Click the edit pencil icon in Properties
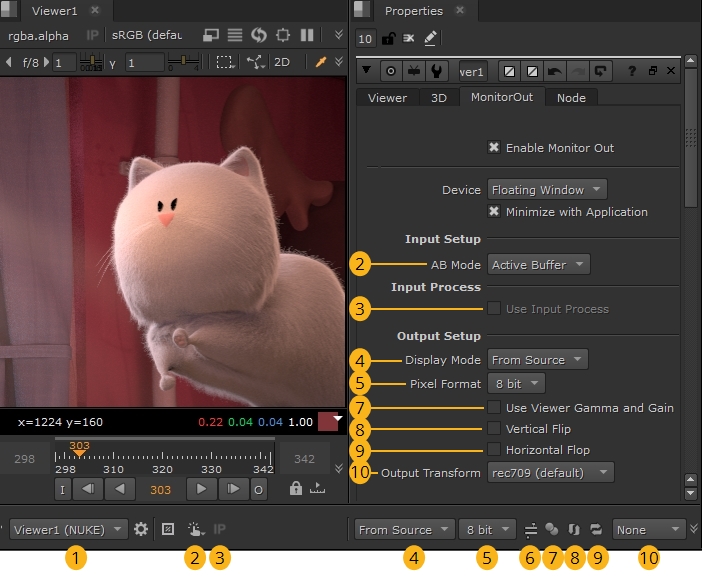Viewport: 702px width, 579px height. 430,39
